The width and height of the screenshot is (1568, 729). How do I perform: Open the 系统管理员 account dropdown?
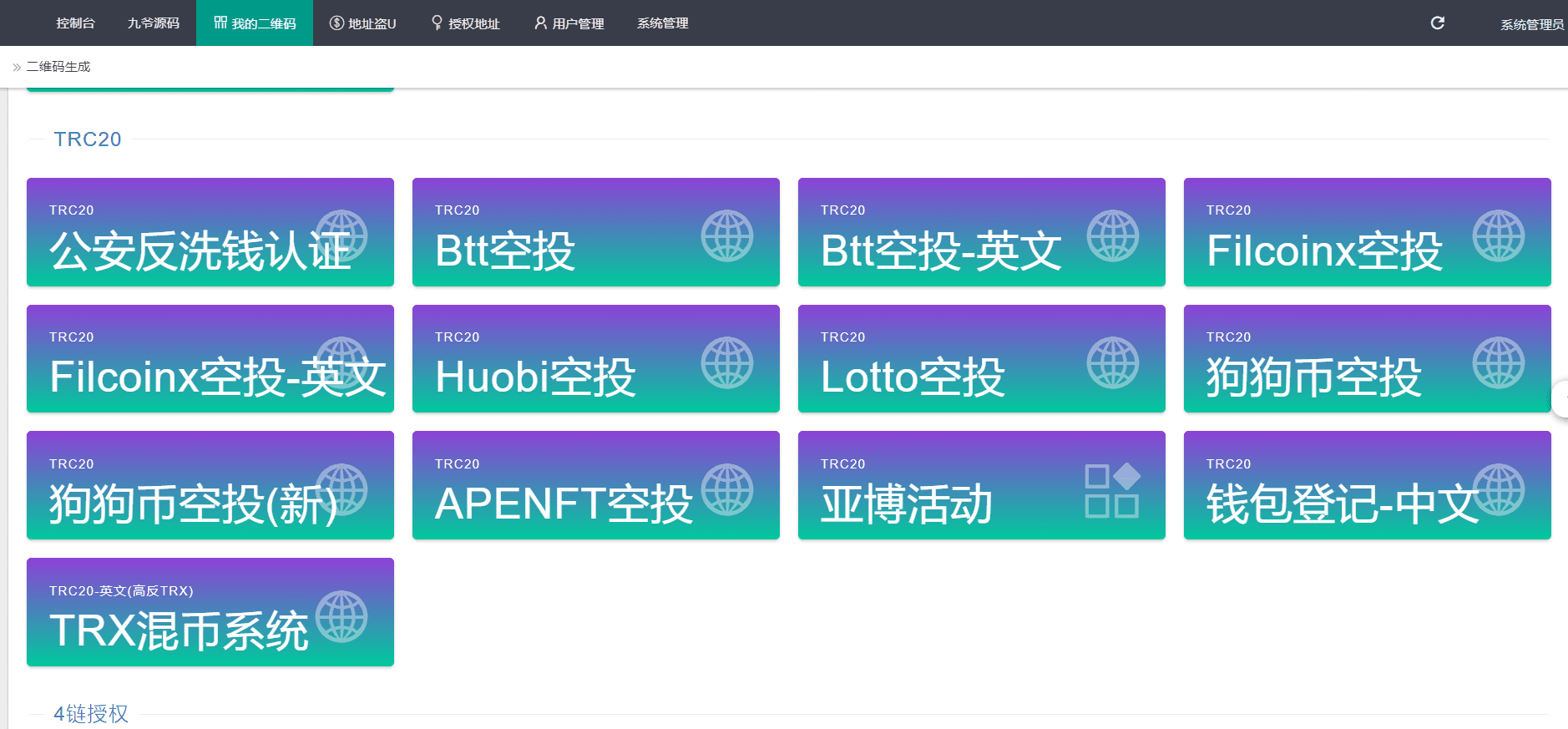pyautogui.click(x=1531, y=24)
